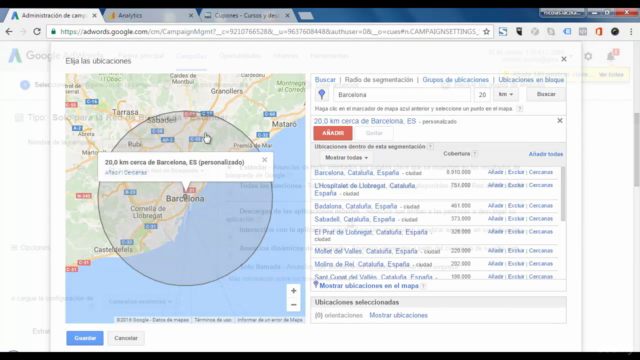The width and height of the screenshot is (640, 360).
Task: Click Añadir for Molins de Rei row
Action: click(x=496, y=264)
